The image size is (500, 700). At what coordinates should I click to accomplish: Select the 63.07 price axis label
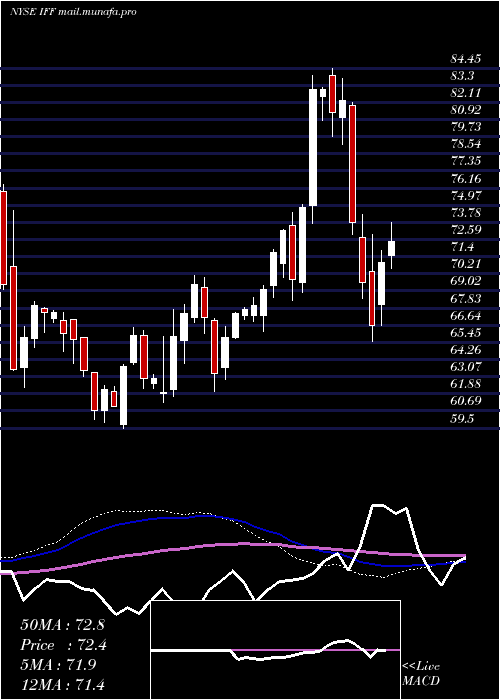465,367
